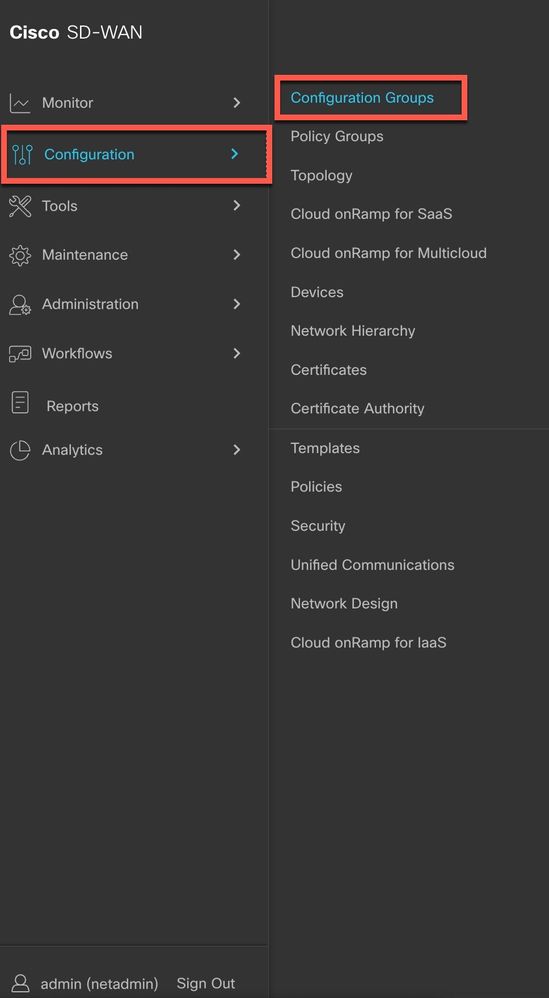Click the Monitor chart icon
Viewport: 549px width, 998px height.
click(20, 103)
